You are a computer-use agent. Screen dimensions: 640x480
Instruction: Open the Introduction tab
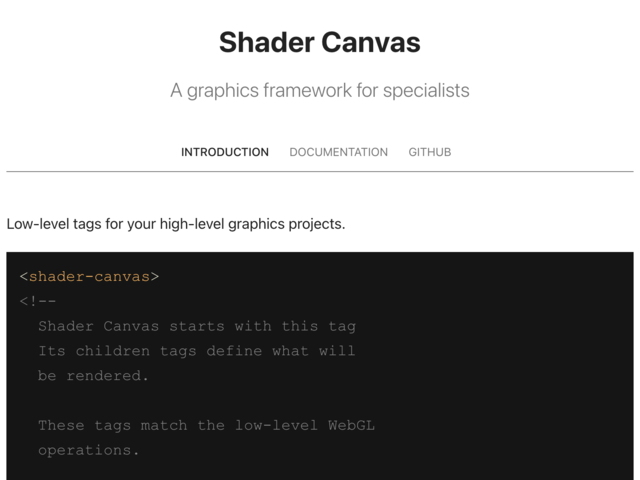click(x=225, y=152)
